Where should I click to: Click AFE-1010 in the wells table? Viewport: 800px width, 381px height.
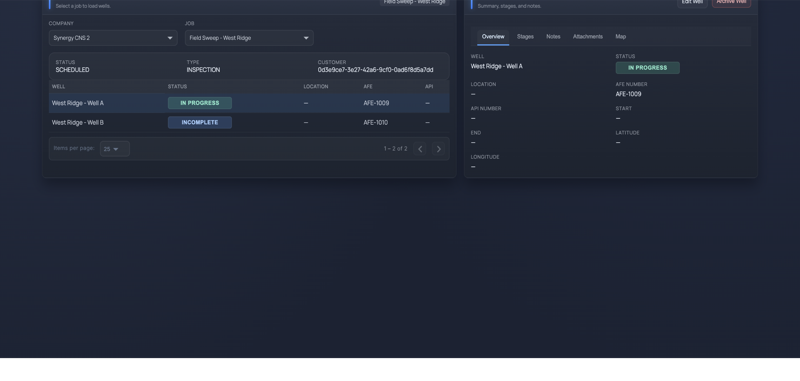(x=376, y=122)
